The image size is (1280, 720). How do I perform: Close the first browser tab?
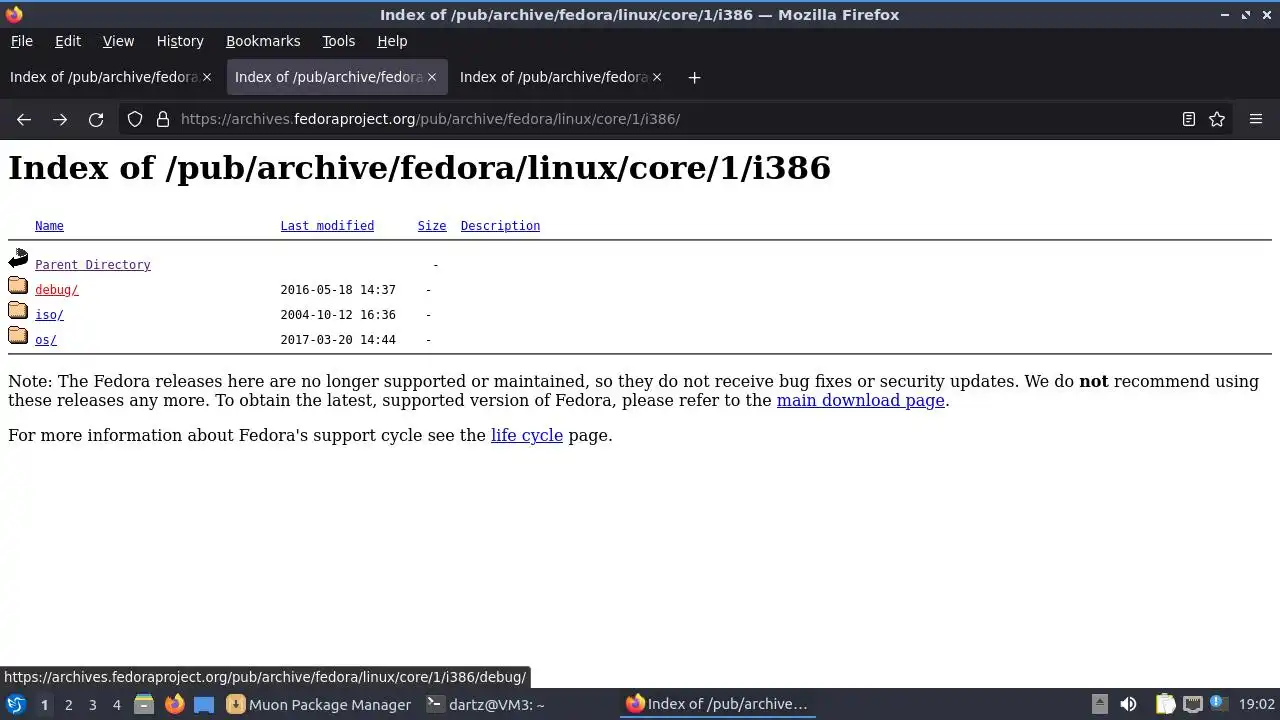(207, 77)
